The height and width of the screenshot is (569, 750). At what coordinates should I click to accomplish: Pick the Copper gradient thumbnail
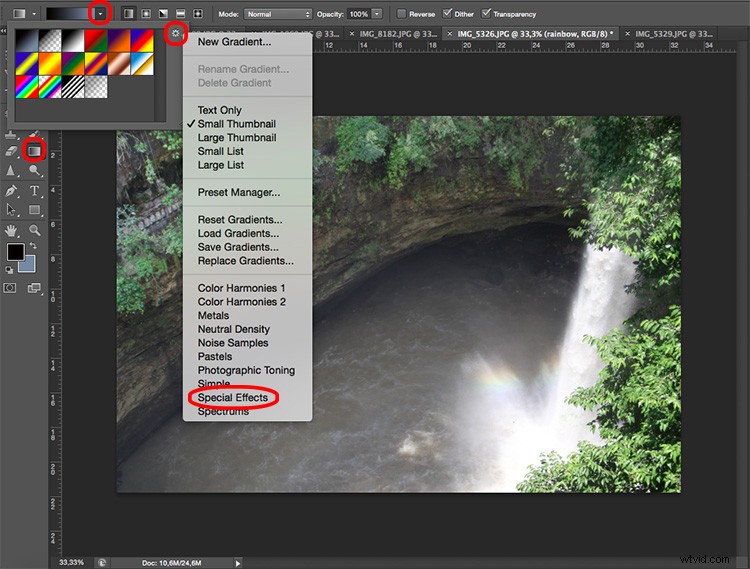(x=119, y=64)
